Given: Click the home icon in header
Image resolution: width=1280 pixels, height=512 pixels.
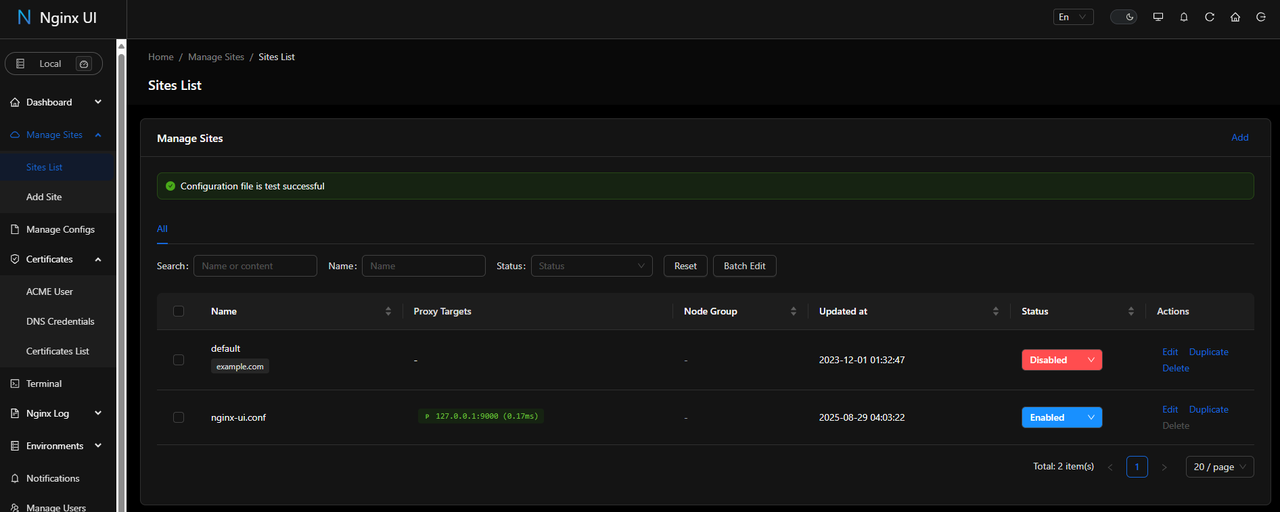Looking at the screenshot, I should [x=1236, y=17].
